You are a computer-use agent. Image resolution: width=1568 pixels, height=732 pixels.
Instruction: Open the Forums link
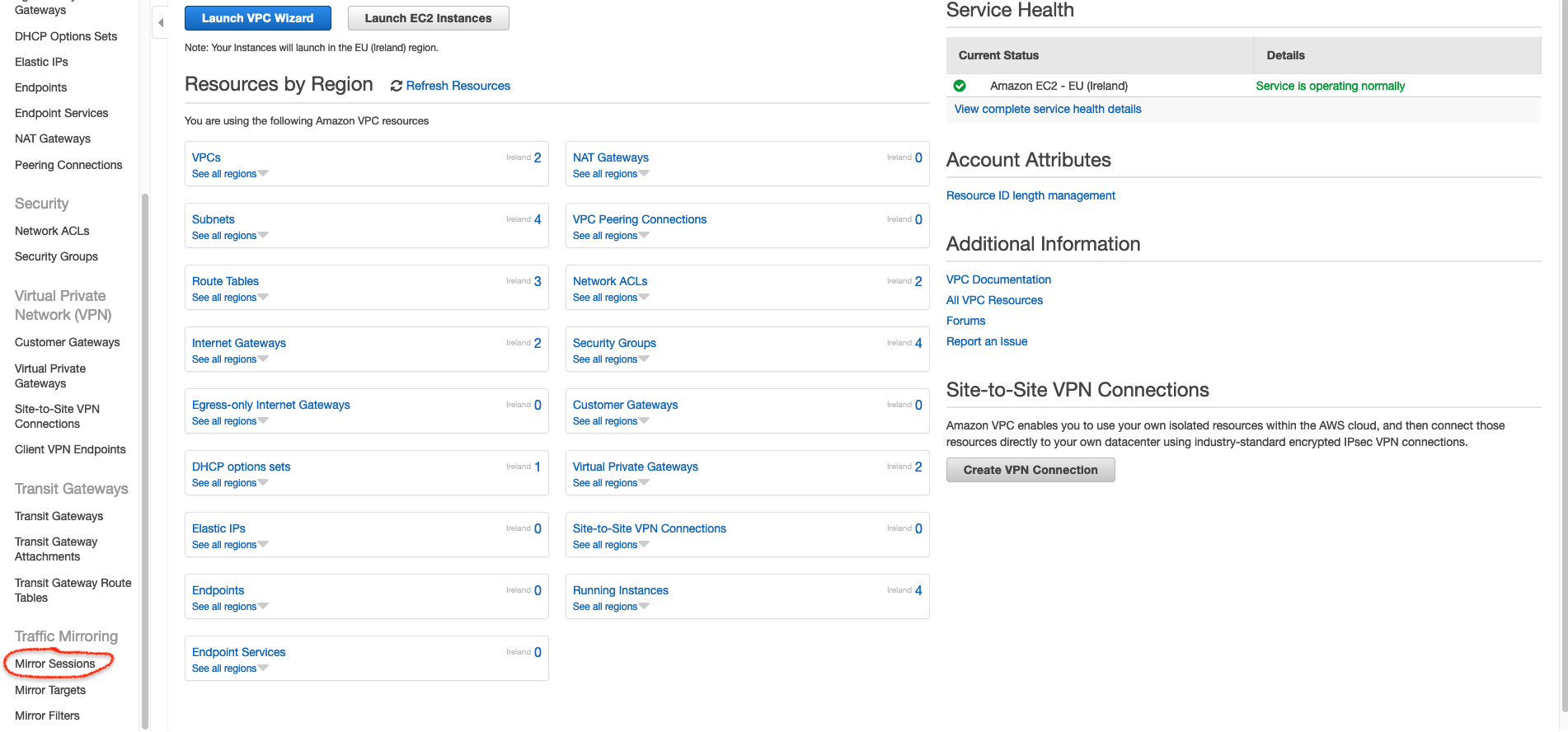point(965,321)
